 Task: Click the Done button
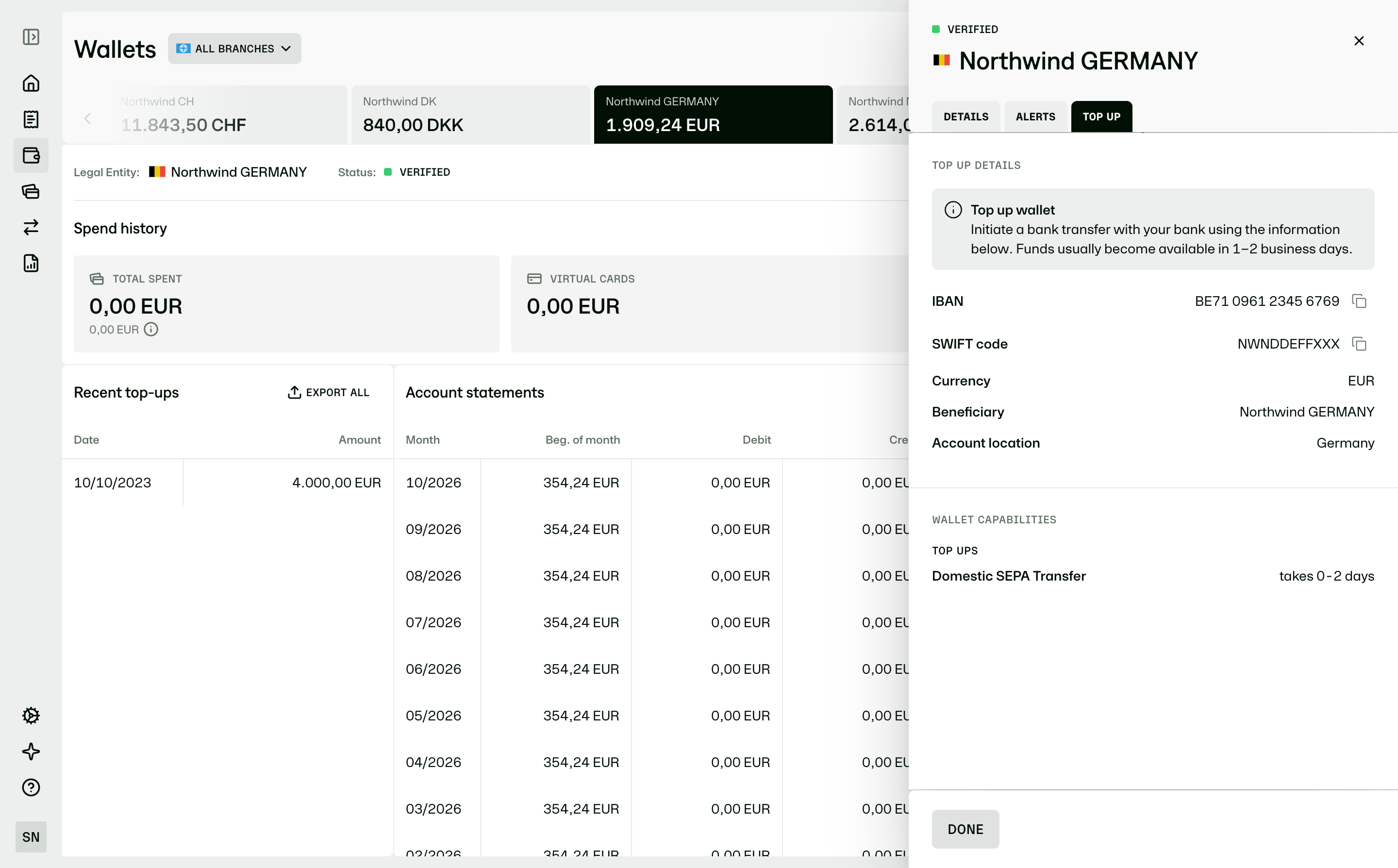point(965,829)
